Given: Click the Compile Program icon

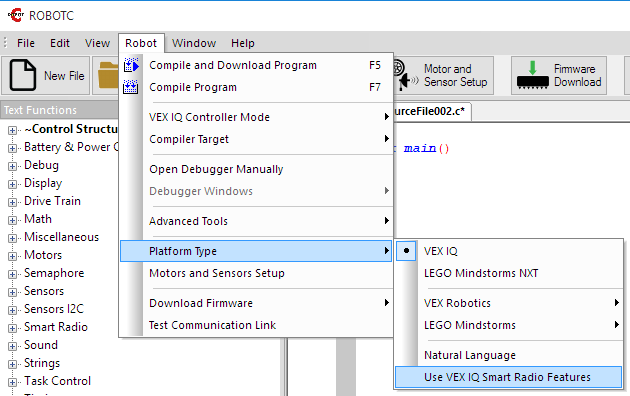Looking at the screenshot, I should coord(131,87).
